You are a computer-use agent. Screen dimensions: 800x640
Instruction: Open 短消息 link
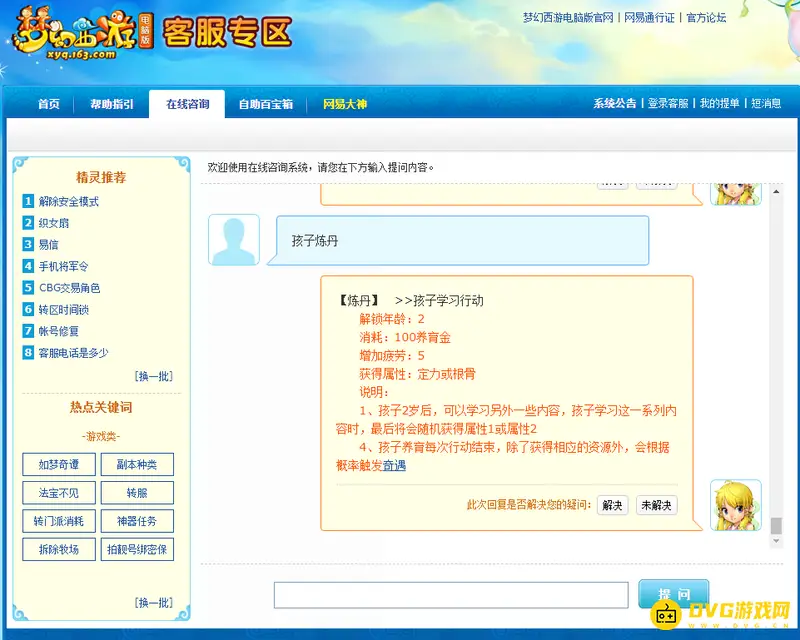pos(766,103)
